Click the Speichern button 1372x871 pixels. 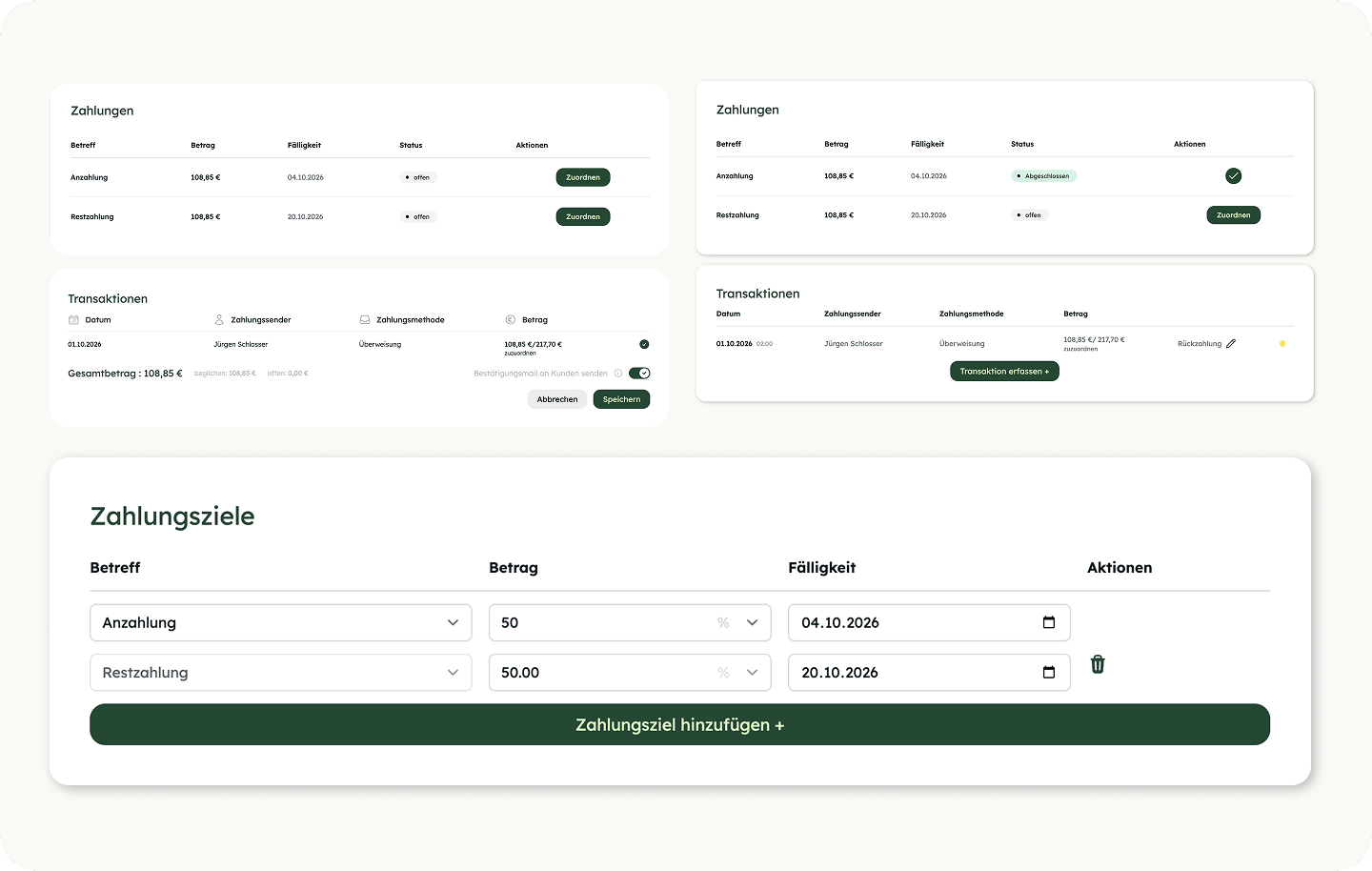coord(621,399)
